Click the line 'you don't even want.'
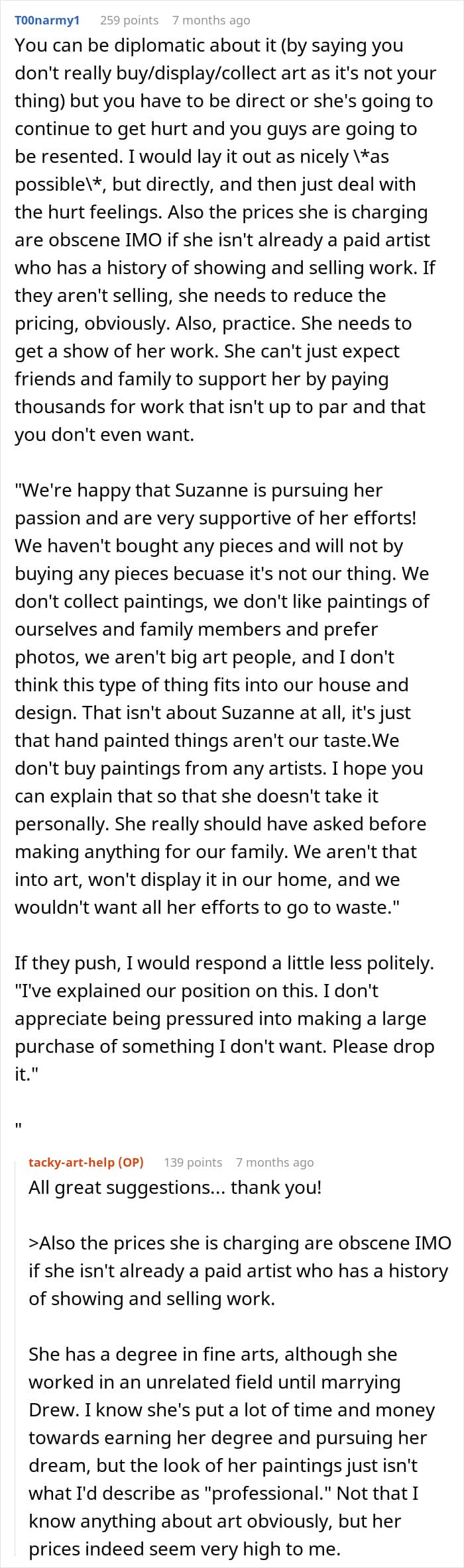The width and height of the screenshot is (464, 1568). (104, 435)
